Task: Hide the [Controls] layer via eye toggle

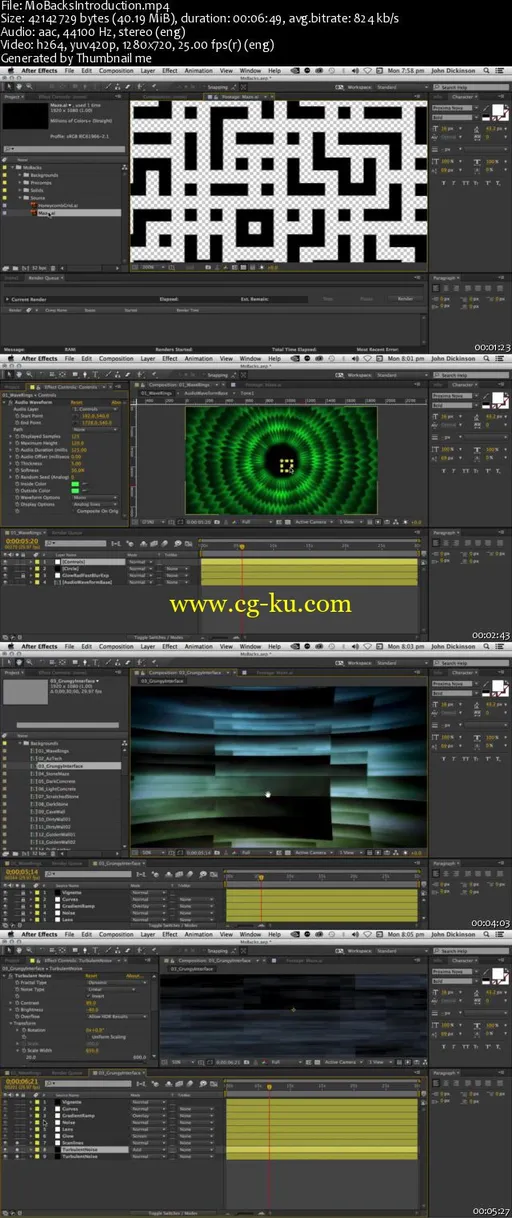Action: click(6, 562)
